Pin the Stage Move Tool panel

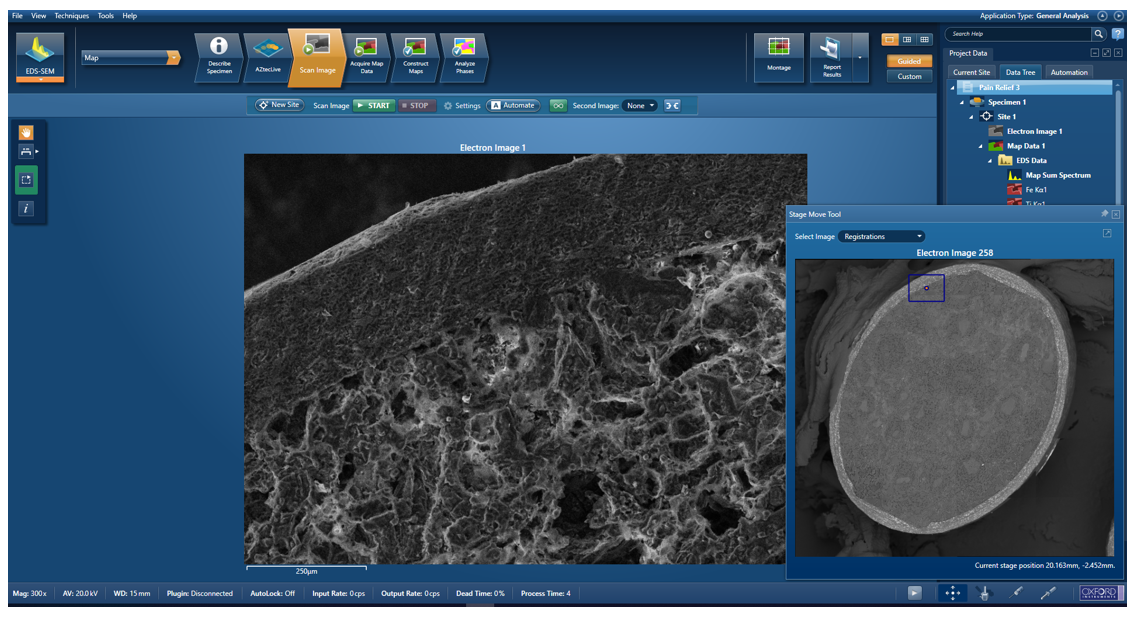tap(1104, 214)
